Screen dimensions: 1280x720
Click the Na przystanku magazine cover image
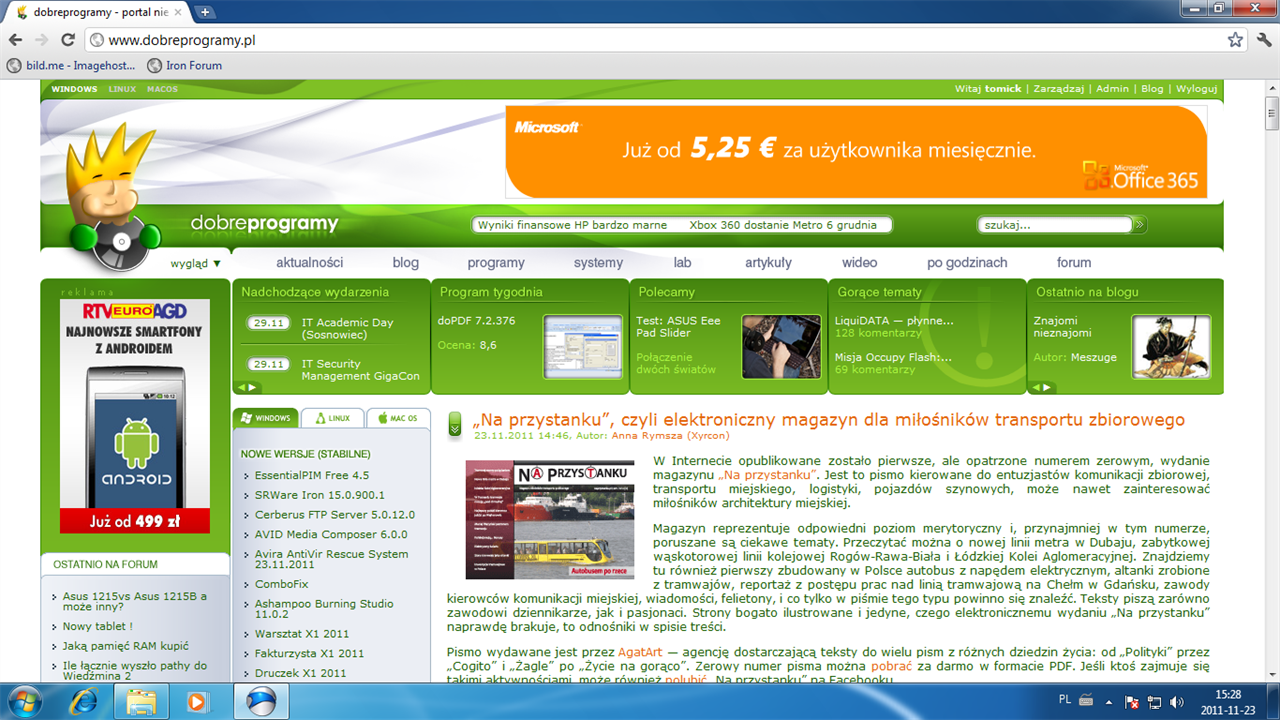pyautogui.click(x=550, y=520)
